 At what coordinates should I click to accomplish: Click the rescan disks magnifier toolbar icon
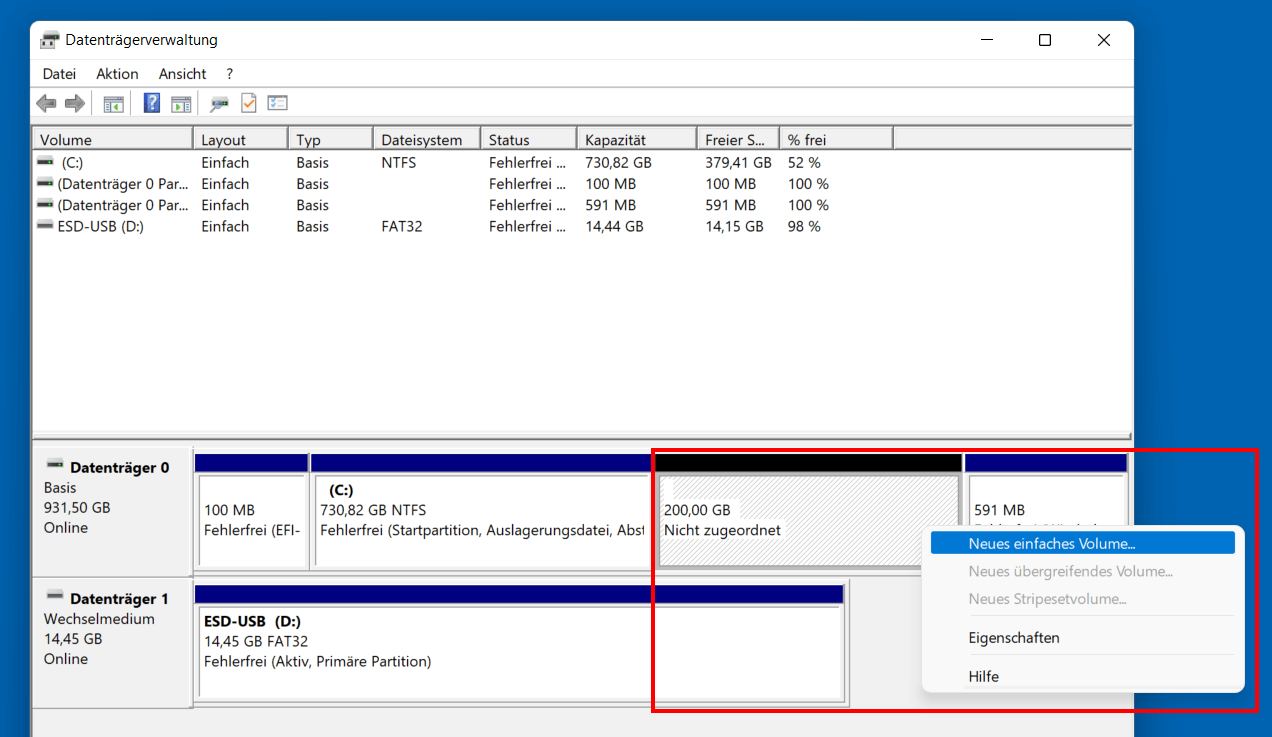coord(219,103)
